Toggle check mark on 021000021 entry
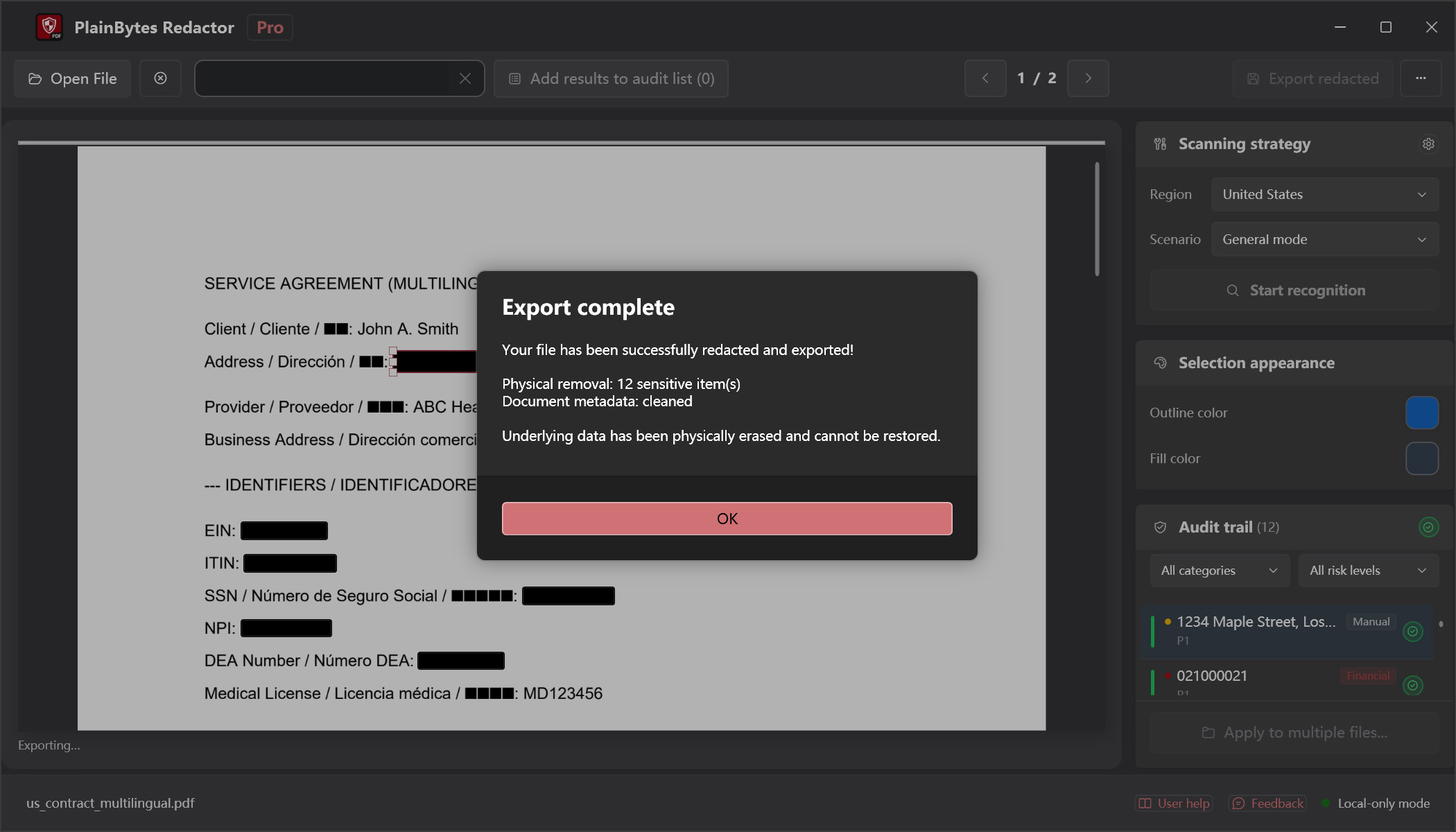 [x=1412, y=685]
